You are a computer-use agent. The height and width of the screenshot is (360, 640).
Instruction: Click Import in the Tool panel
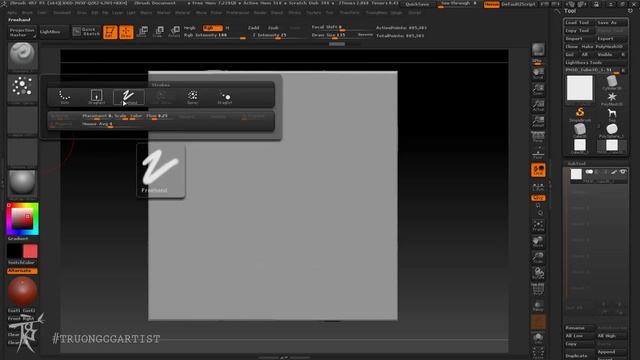(579, 39)
